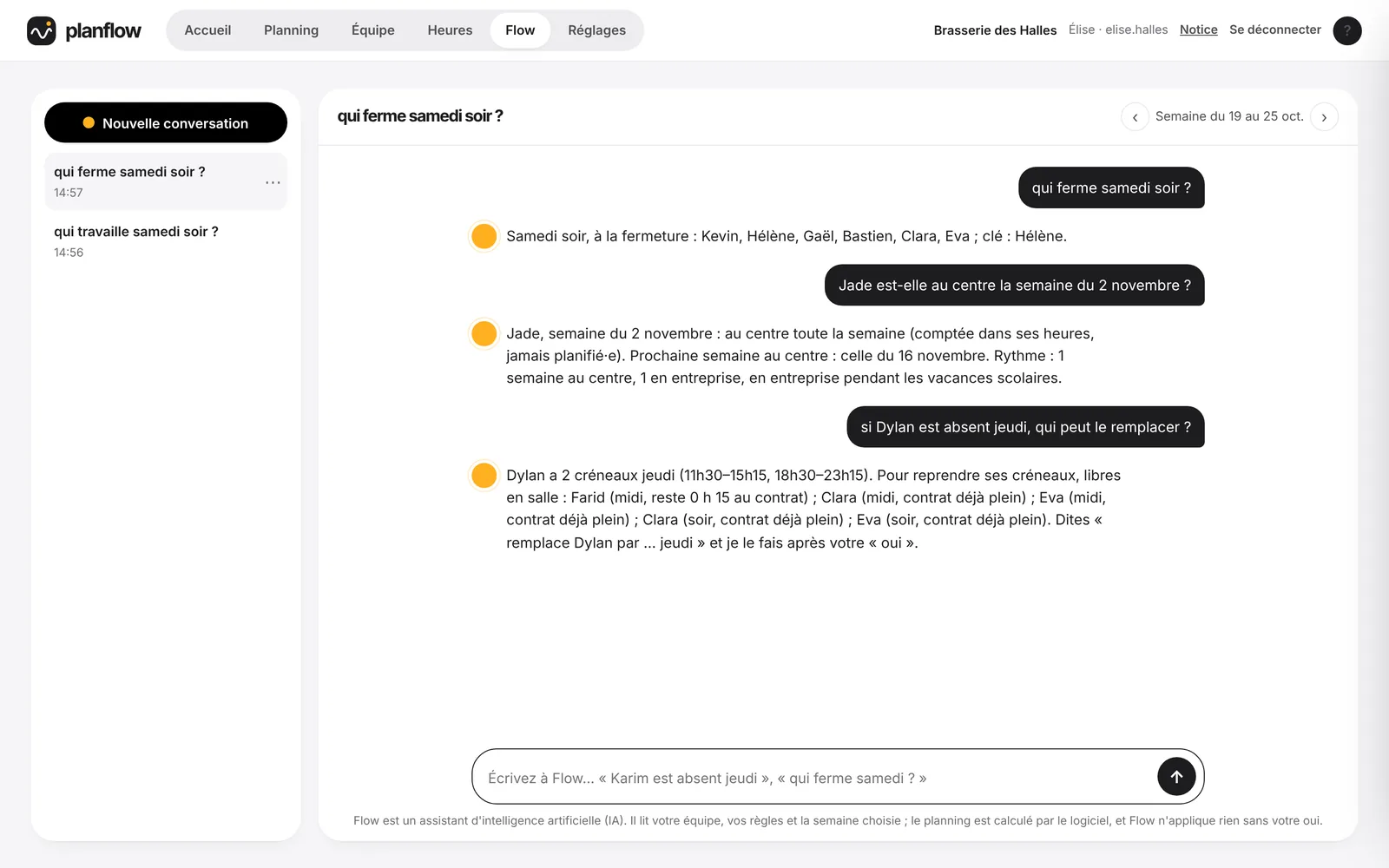Go to previous week with left chevron

click(1135, 116)
